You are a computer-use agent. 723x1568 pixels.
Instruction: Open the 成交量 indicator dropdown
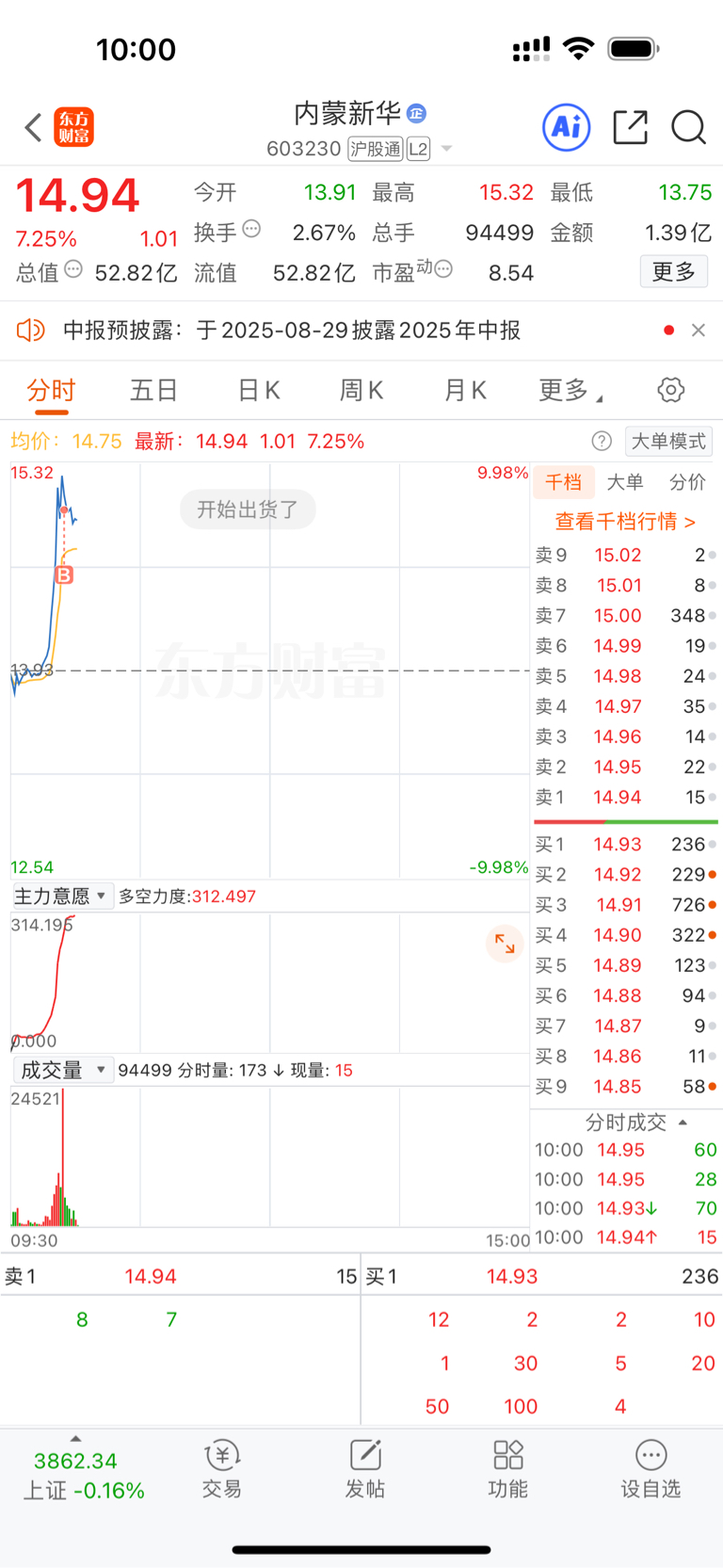[62, 1070]
